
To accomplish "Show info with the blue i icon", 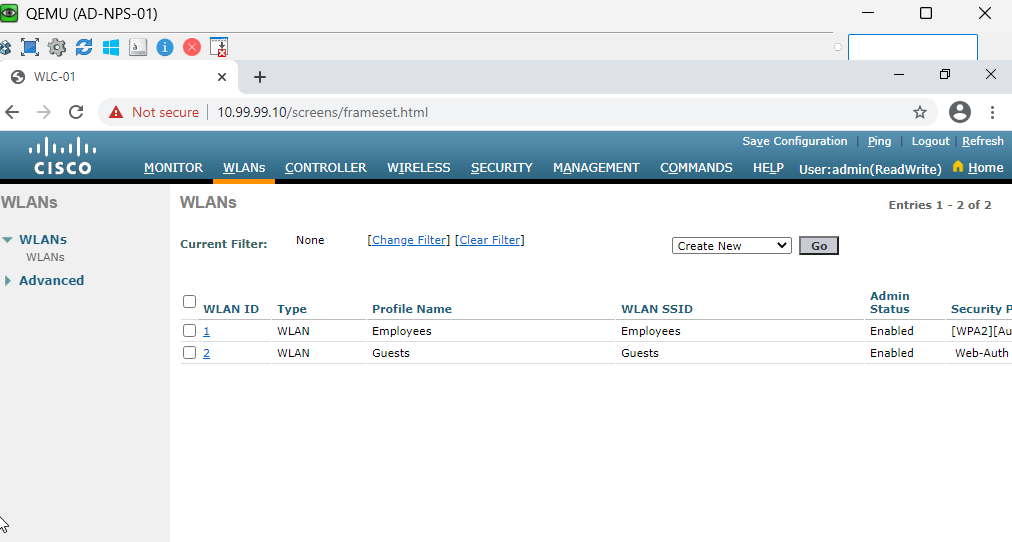I will click(165, 47).
